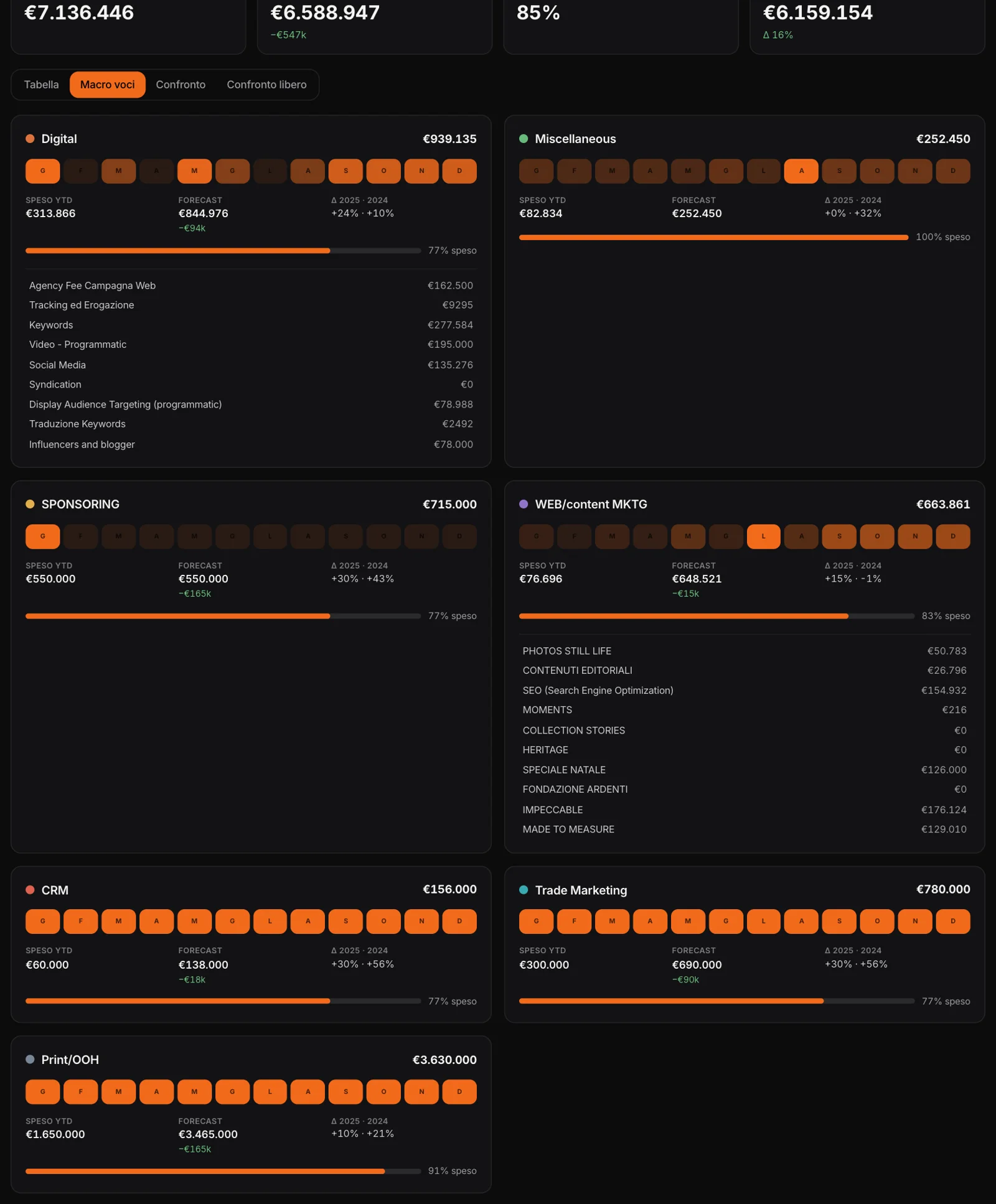Click the PHOTOS STILL LIFE row
Screen dimensions: 996x1204
[745, 651]
